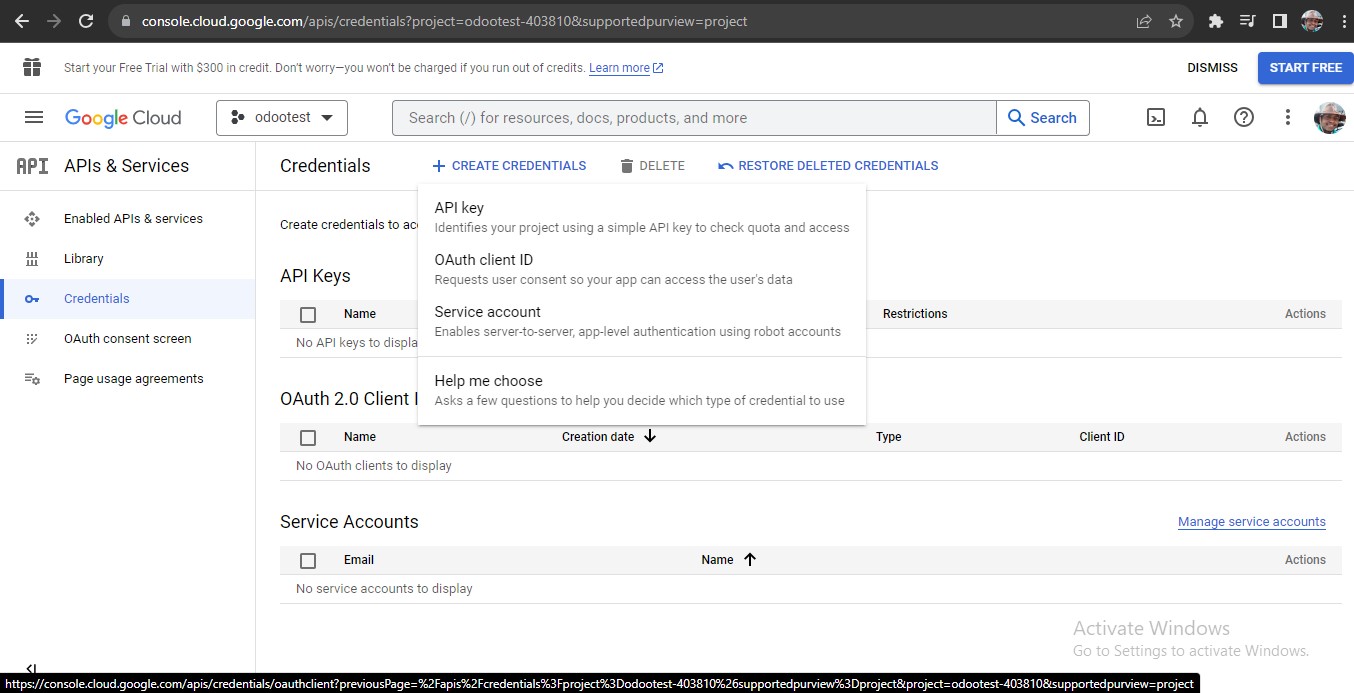This screenshot has width=1354, height=693.
Task: Click the Restrictions column header
Action: [x=915, y=314]
